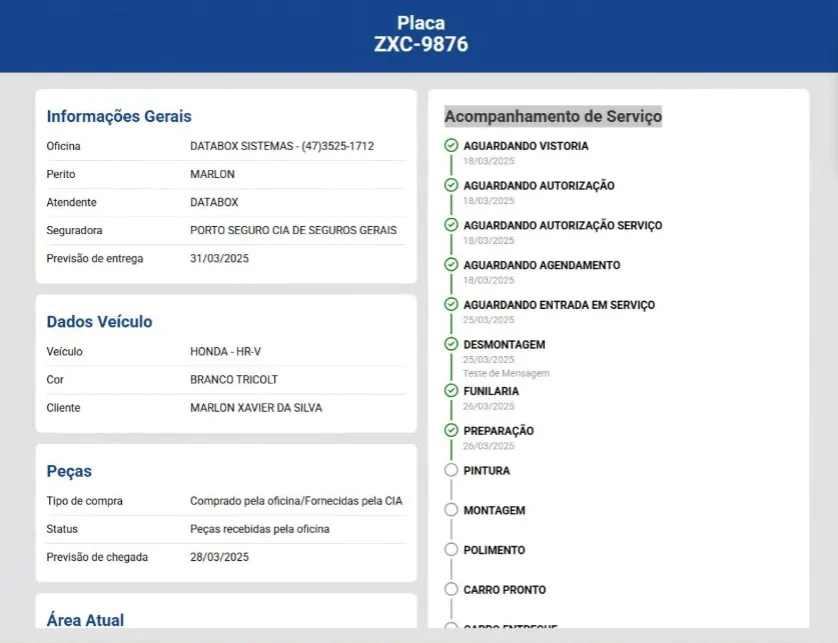Click the completed check icon beside FUNILARIA

451,391
